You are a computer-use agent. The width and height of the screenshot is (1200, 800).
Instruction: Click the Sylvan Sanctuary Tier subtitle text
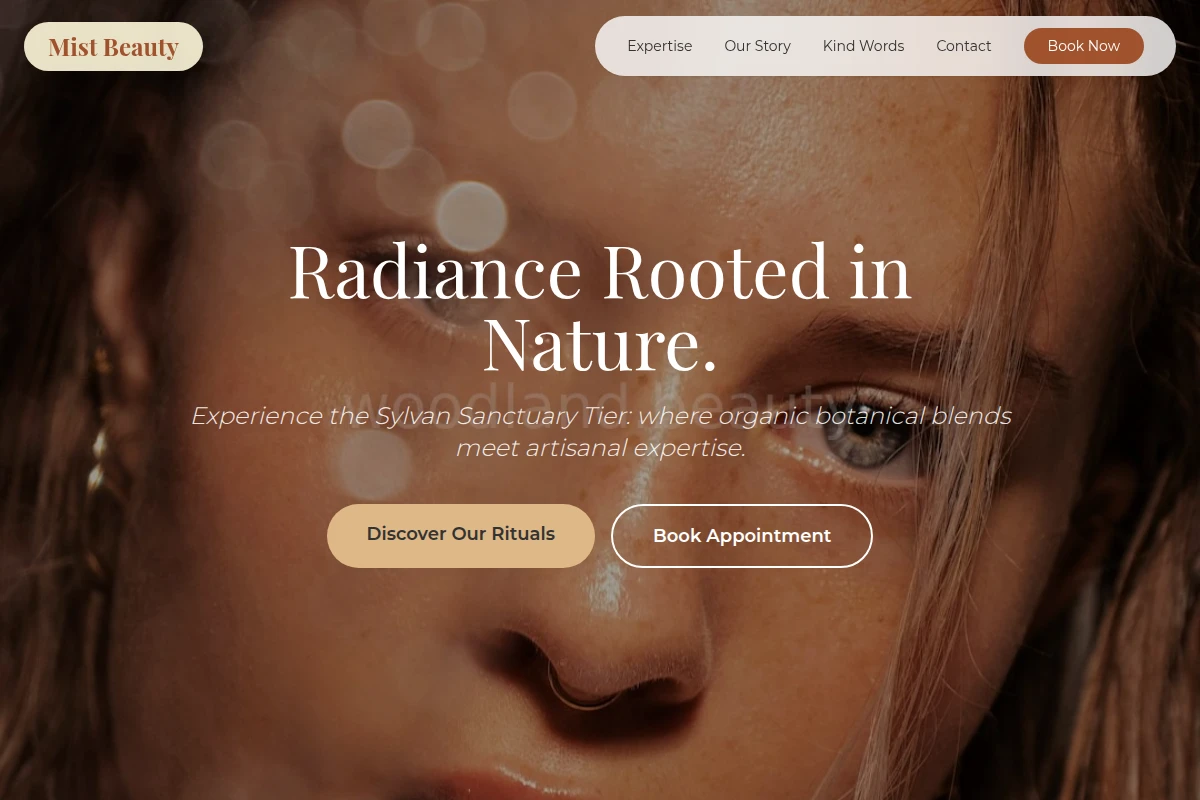tap(600, 431)
